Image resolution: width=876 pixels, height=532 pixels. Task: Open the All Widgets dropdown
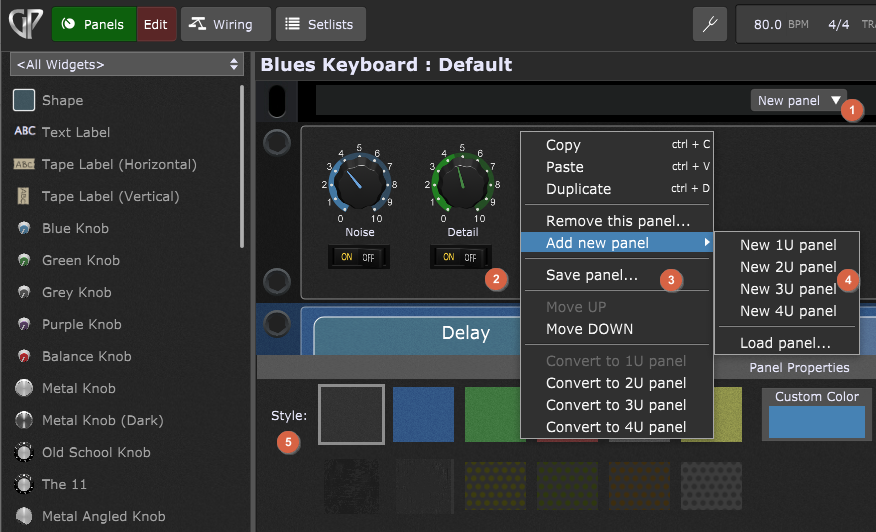click(x=126, y=64)
